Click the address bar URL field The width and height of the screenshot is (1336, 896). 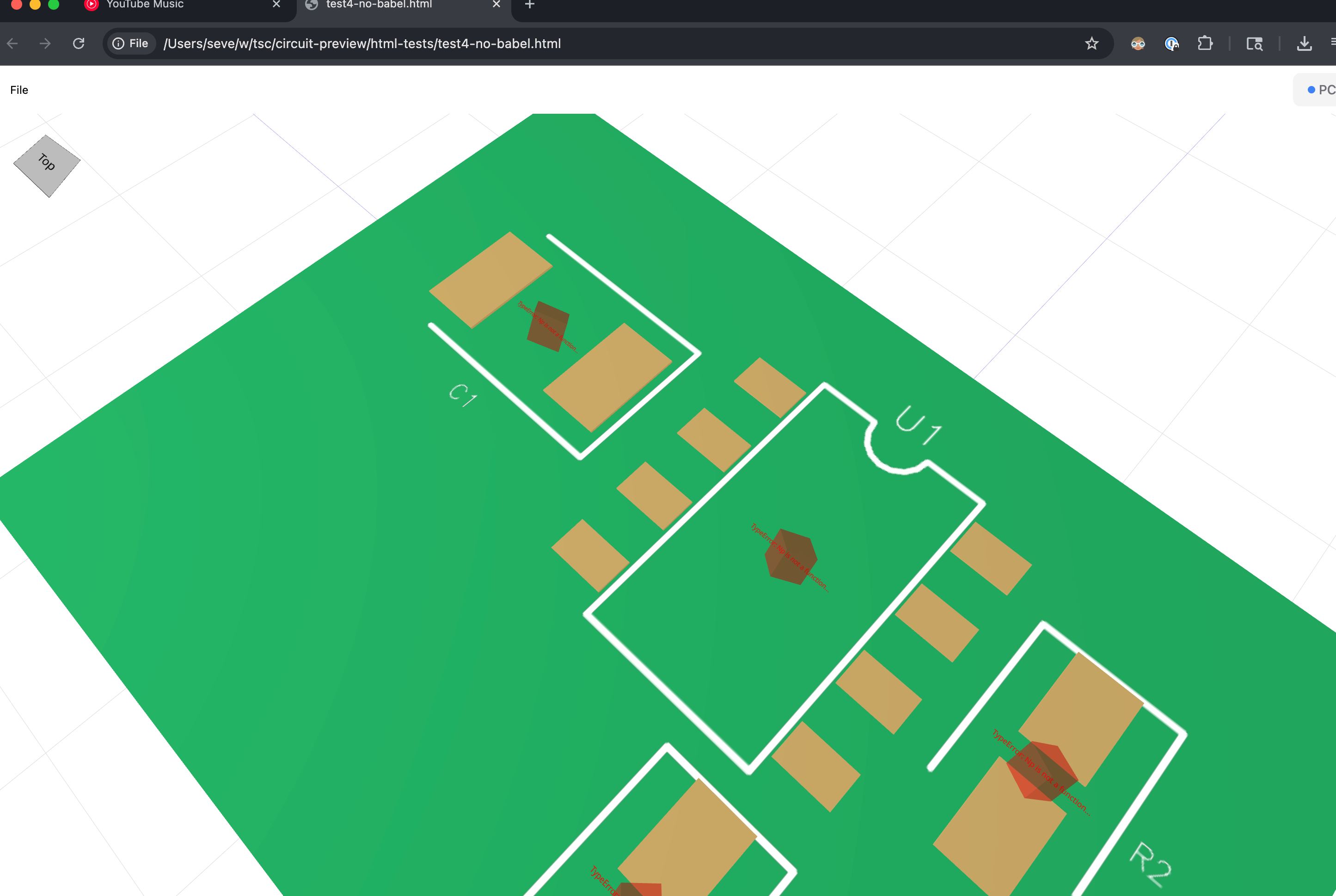click(x=362, y=43)
